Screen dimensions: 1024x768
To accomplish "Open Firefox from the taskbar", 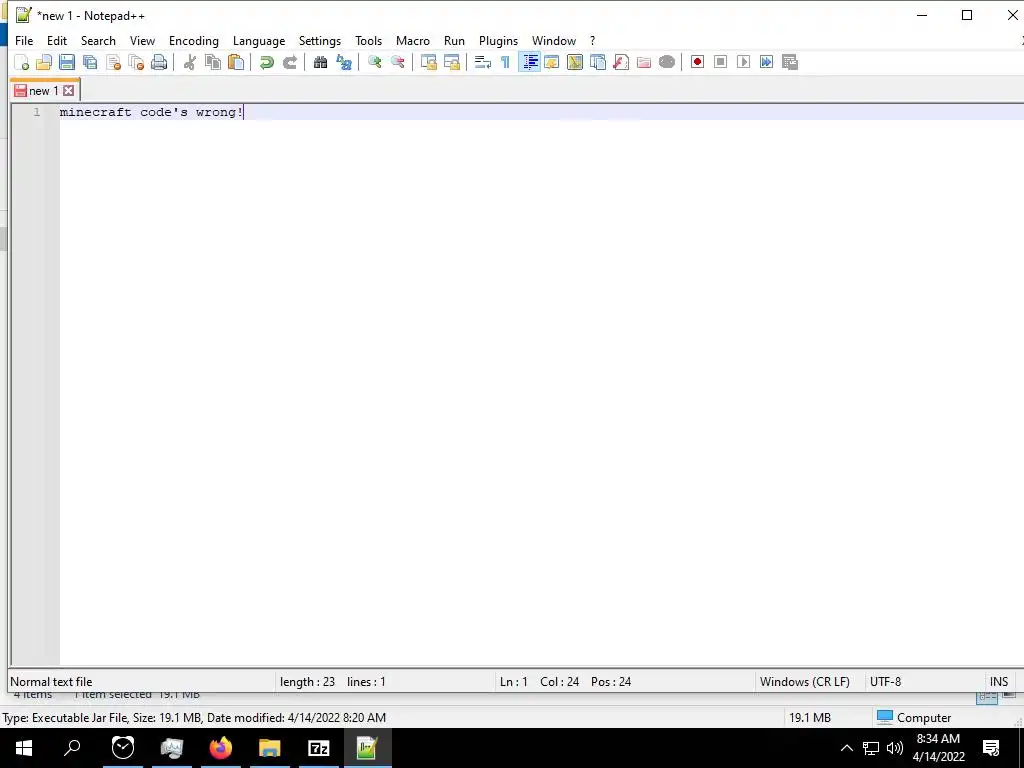I will [x=220, y=748].
